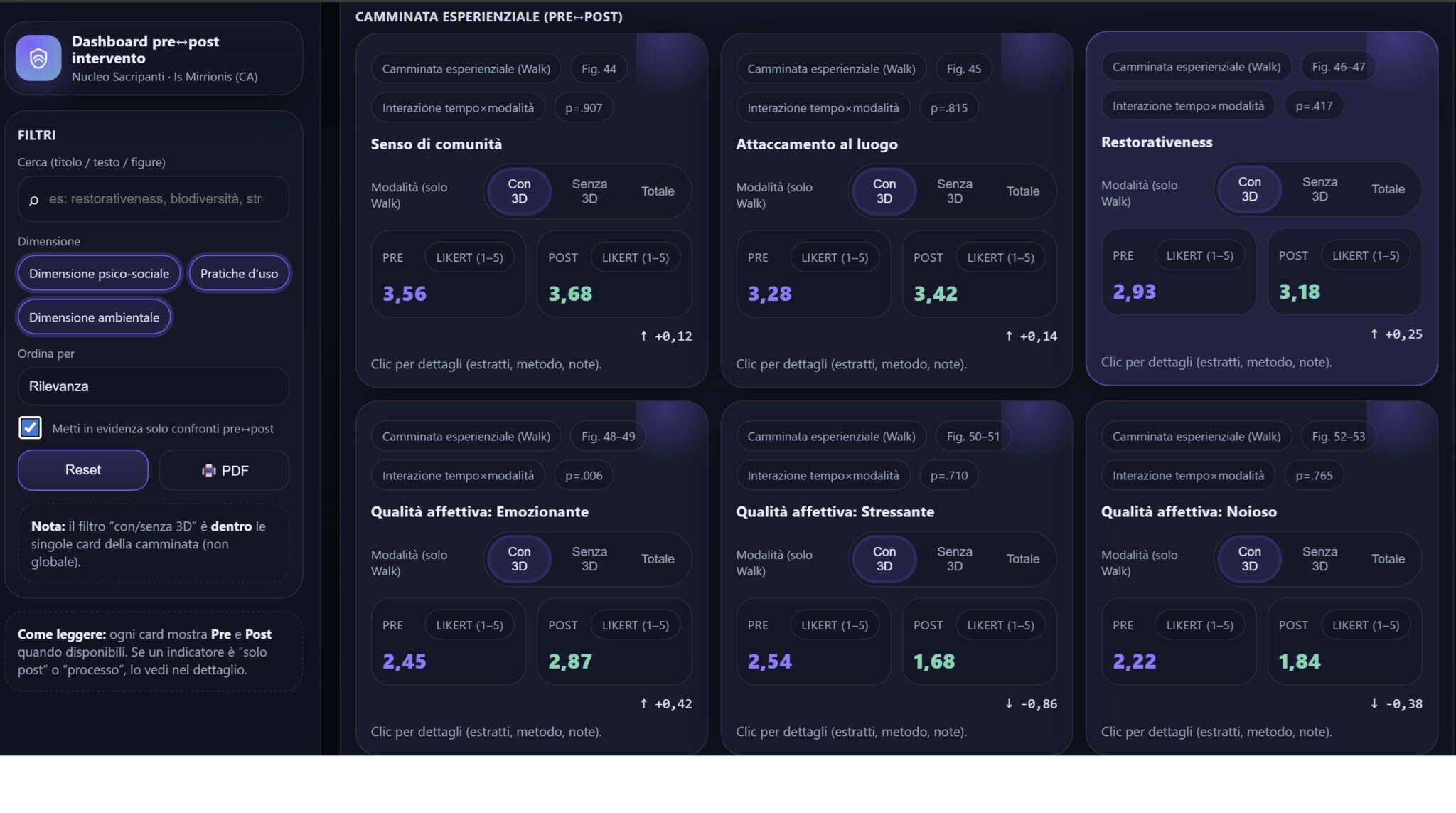This screenshot has width=1456, height=813.
Task: Click the PDF printer icon
Action: 208,471
